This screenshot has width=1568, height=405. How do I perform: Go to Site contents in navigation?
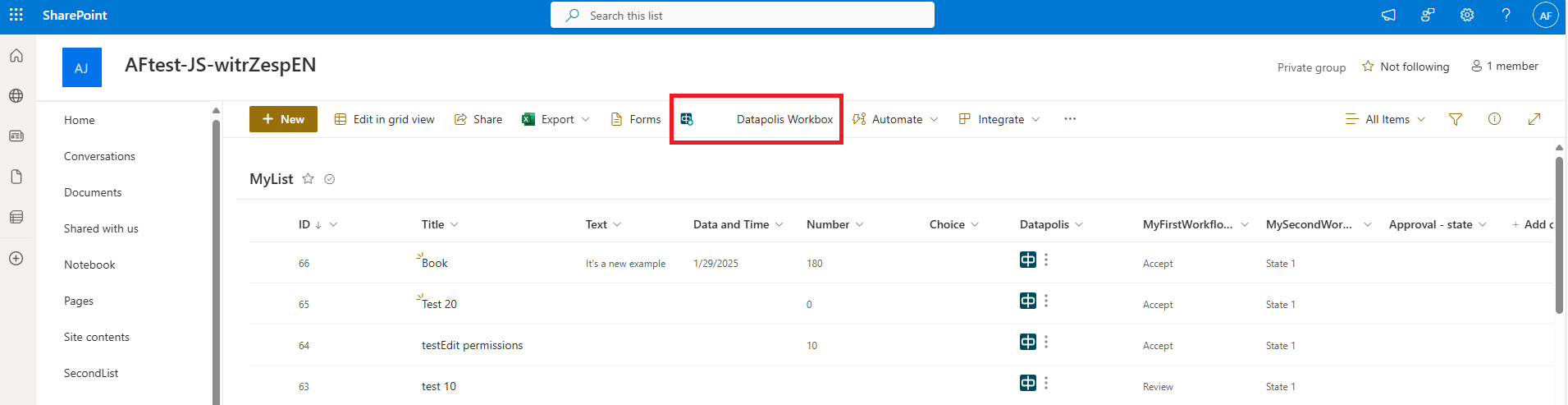97,337
